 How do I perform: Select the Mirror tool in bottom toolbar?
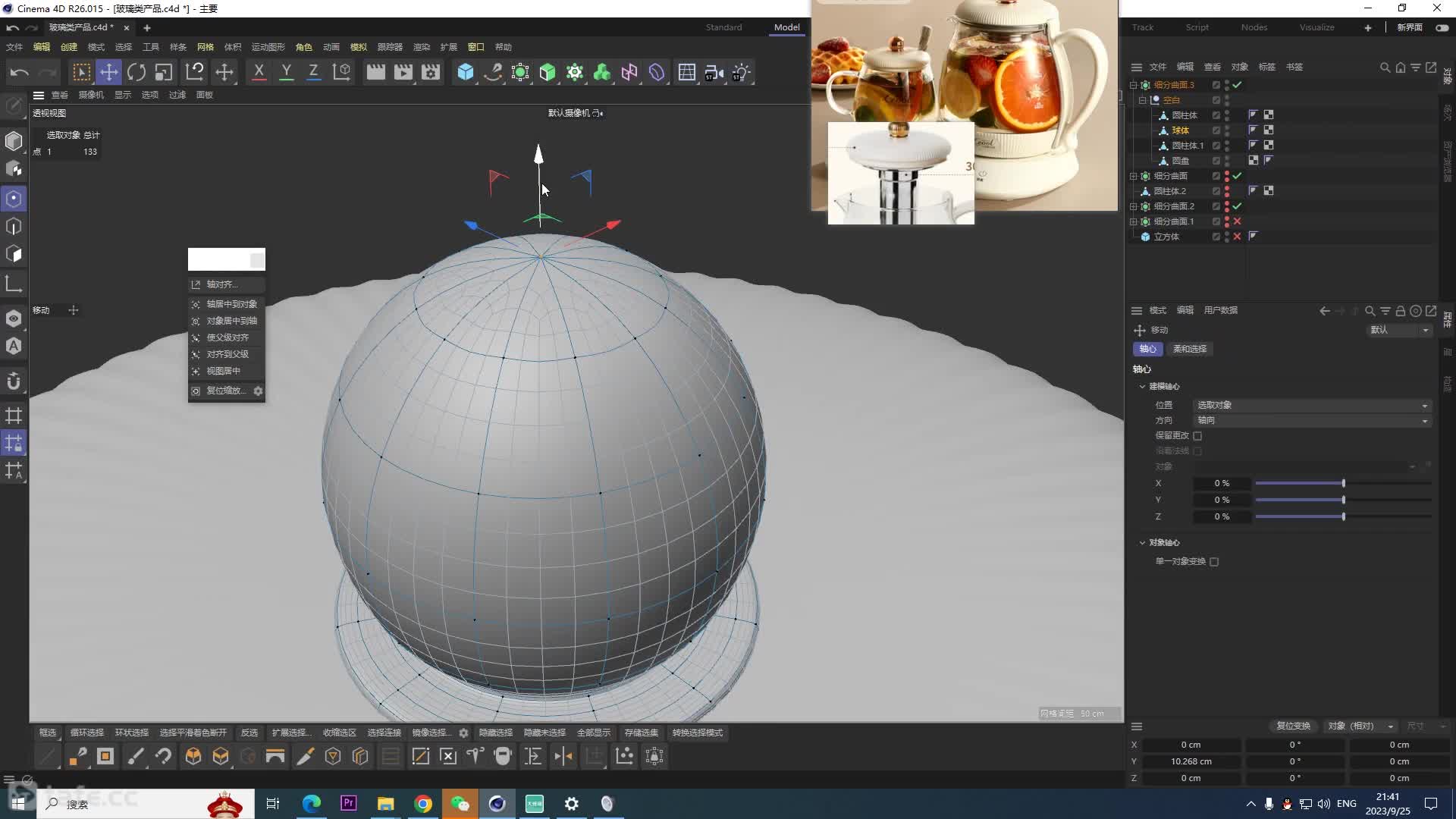point(563,756)
